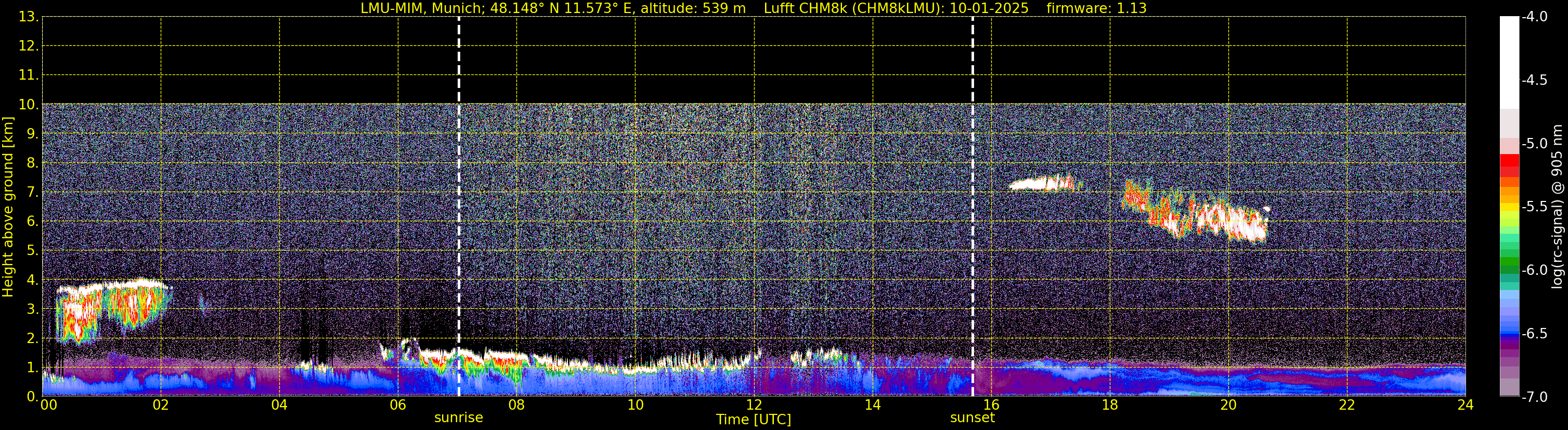Click the 2 km height tick label
This screenshot has height=430, width=1568.
tap(32, 339)
